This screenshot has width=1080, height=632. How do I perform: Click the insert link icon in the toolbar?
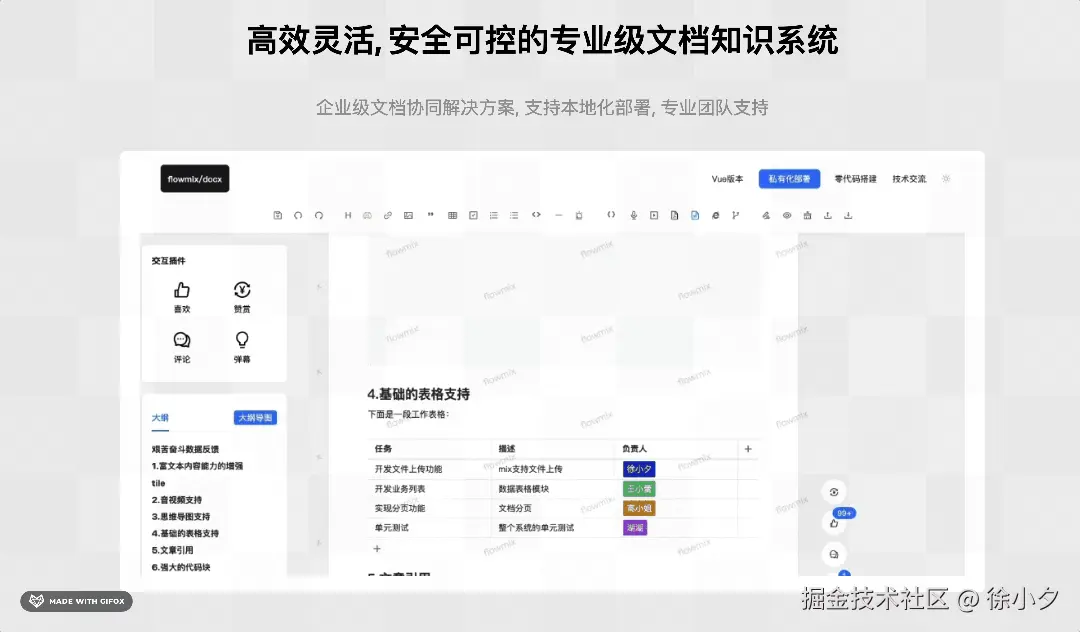(390, 214)
